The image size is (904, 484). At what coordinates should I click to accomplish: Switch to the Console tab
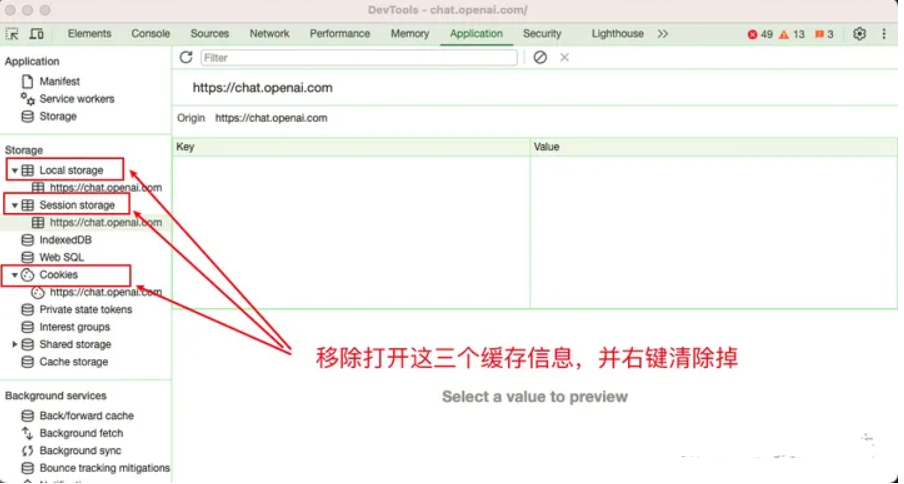[x=151, y=34]
